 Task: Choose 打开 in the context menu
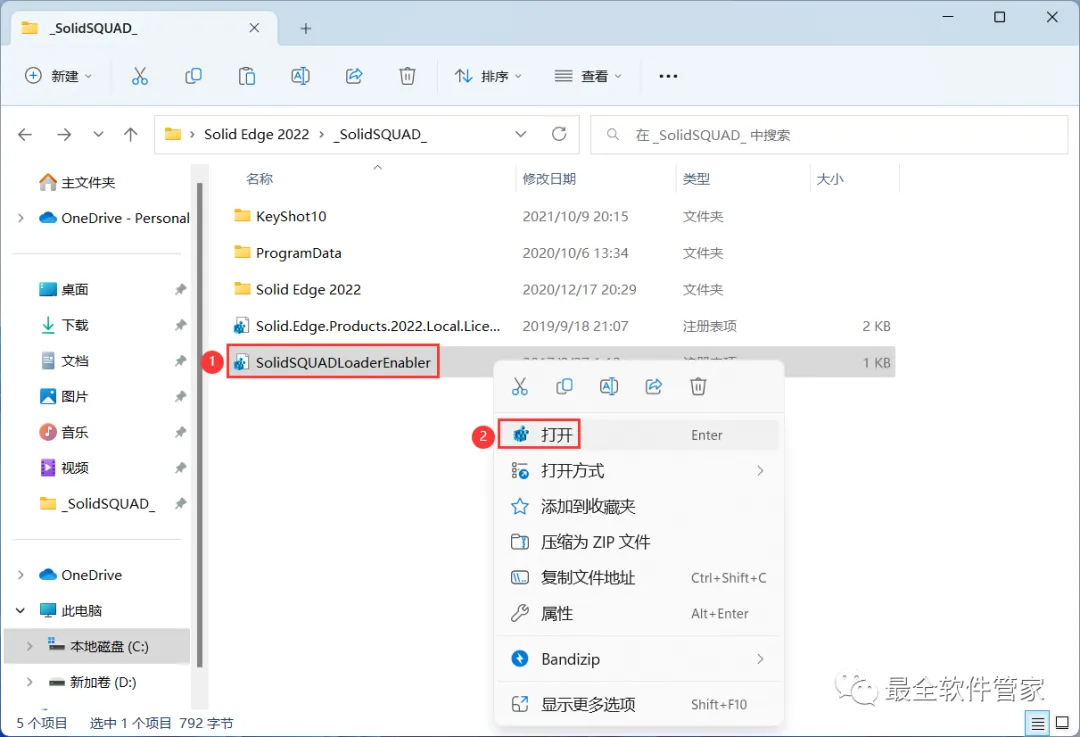(x=638, y=435)
